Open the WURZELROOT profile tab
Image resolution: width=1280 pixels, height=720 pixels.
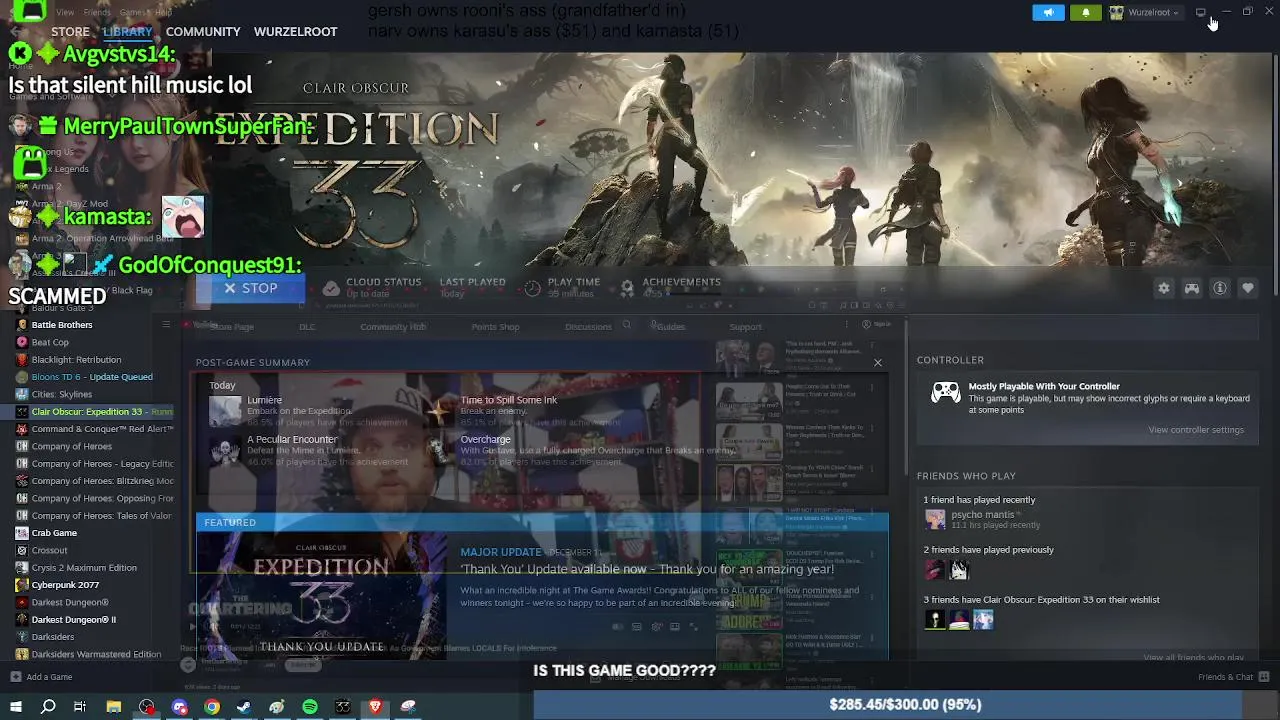[x=295, y=32]
